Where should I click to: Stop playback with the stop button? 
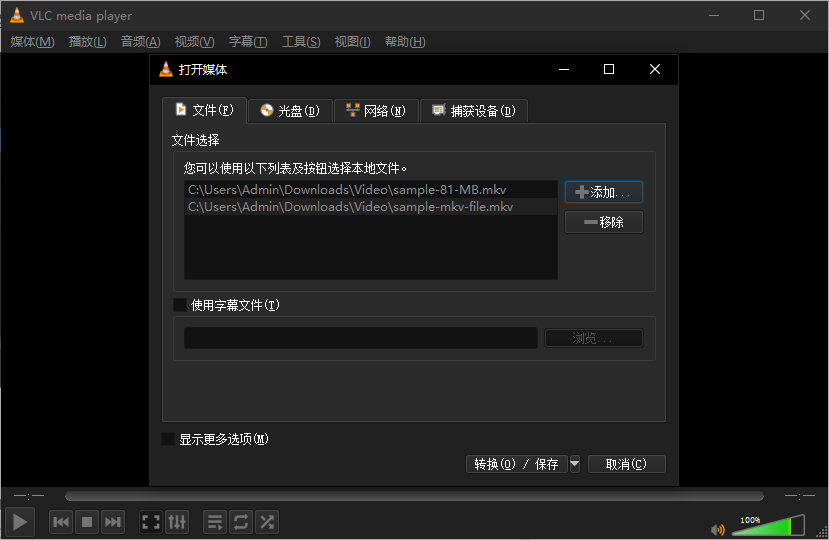coord(87,523)
